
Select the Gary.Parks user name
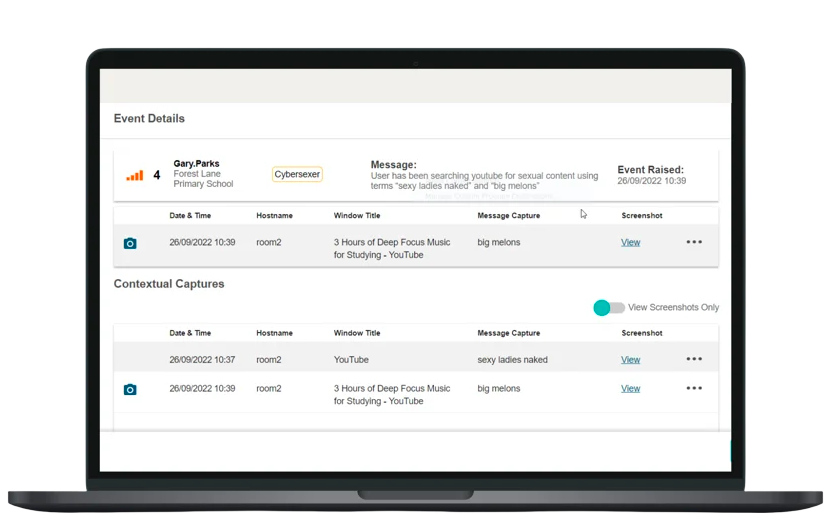[196, 163]
